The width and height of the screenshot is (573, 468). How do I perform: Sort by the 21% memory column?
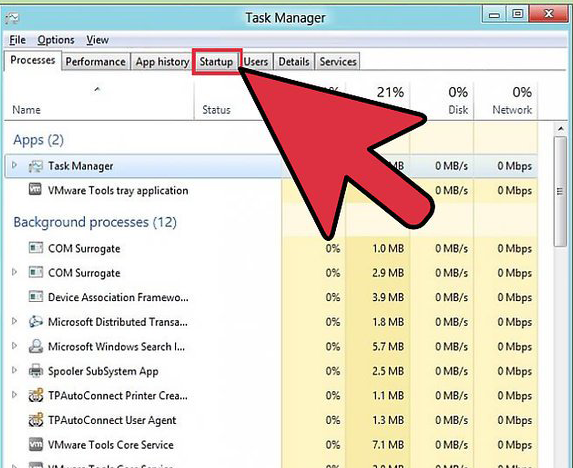coord(390,92)
